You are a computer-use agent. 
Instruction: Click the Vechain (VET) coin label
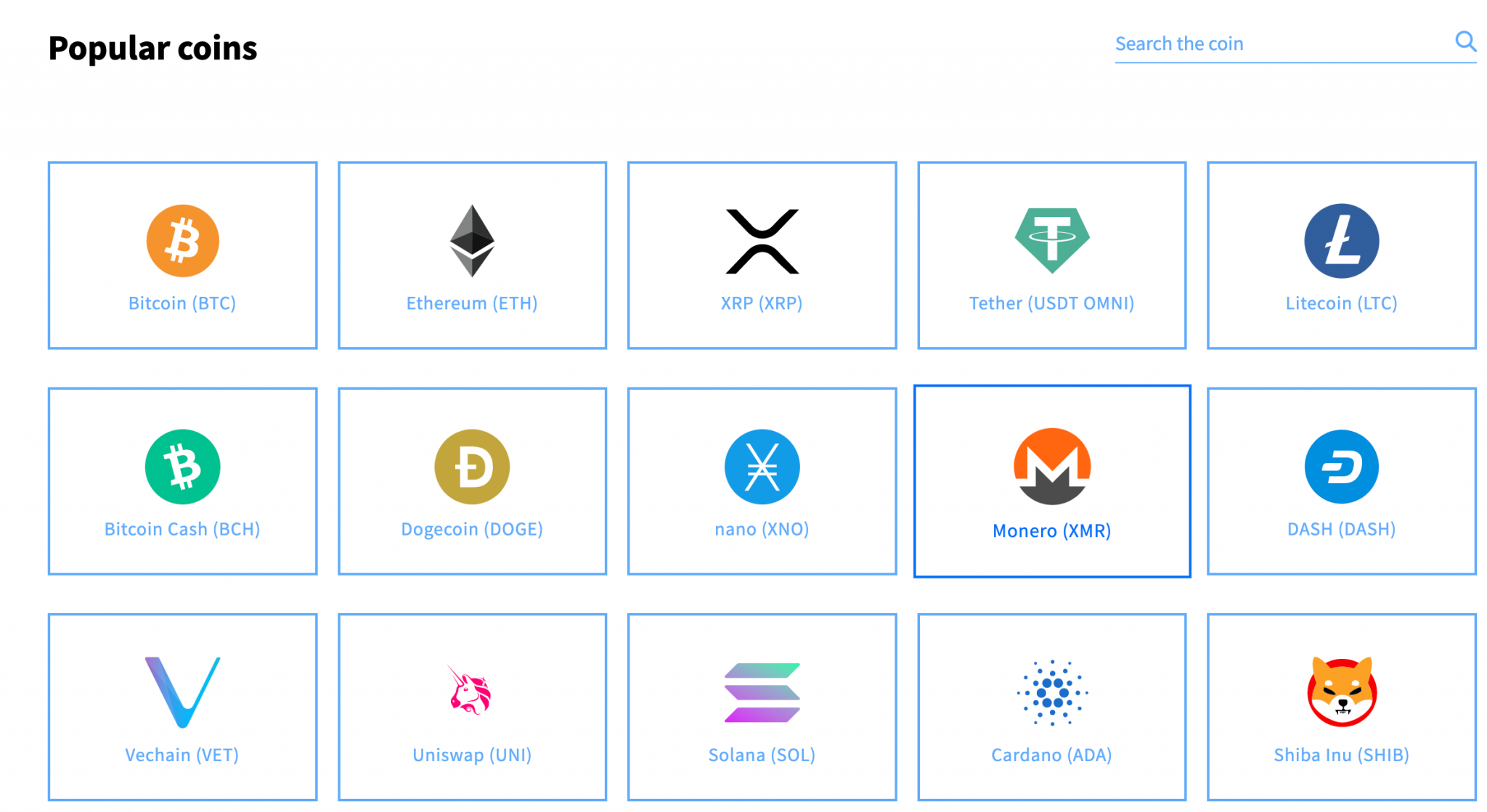coord(182,753)
